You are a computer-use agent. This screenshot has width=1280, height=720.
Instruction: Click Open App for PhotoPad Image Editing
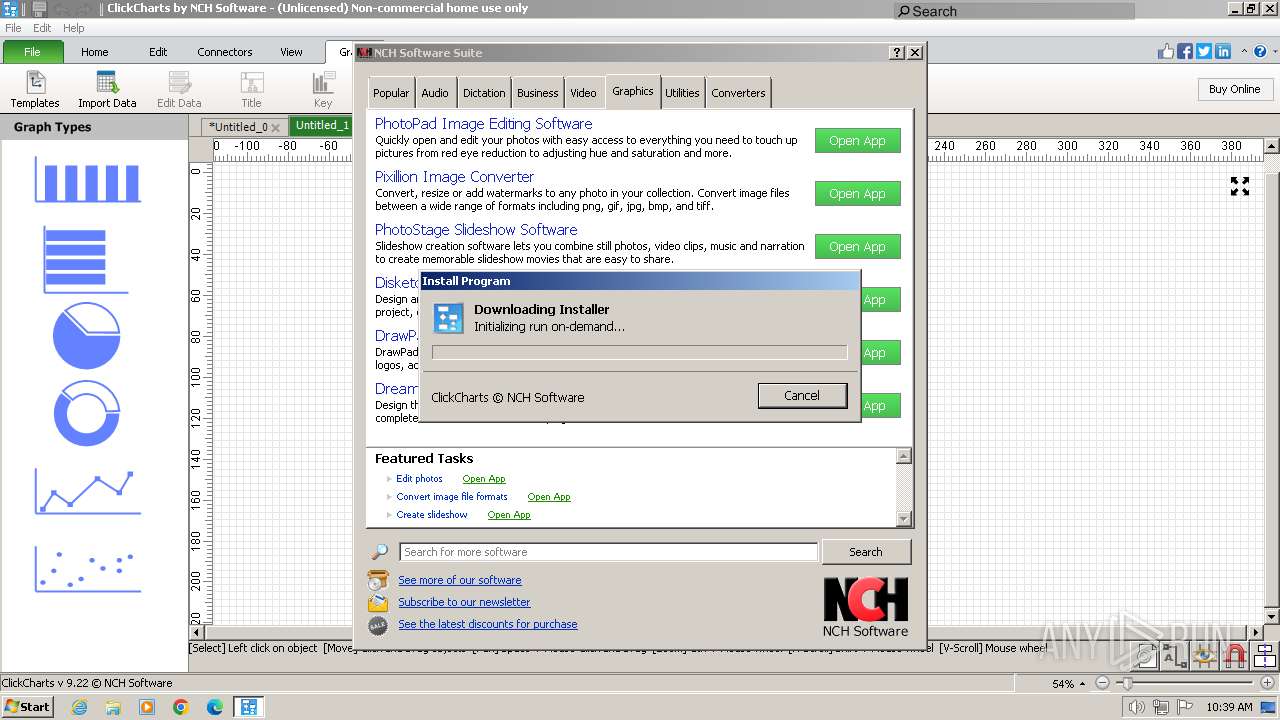[x=857, y=141]
